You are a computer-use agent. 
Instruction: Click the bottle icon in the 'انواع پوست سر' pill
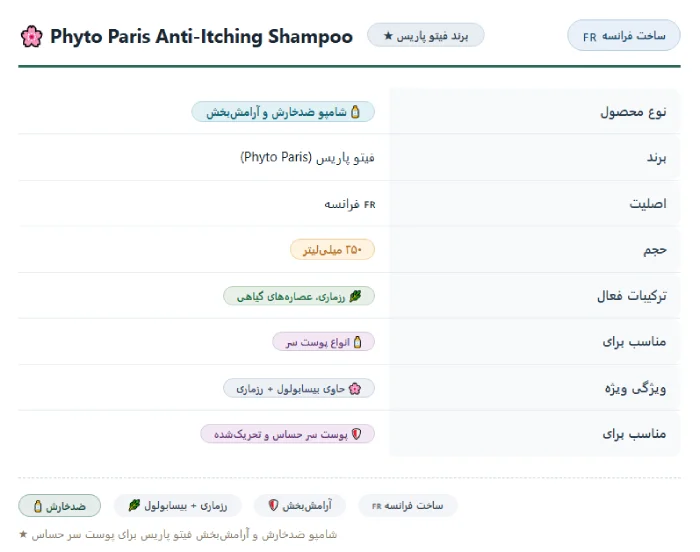point(357,342)
